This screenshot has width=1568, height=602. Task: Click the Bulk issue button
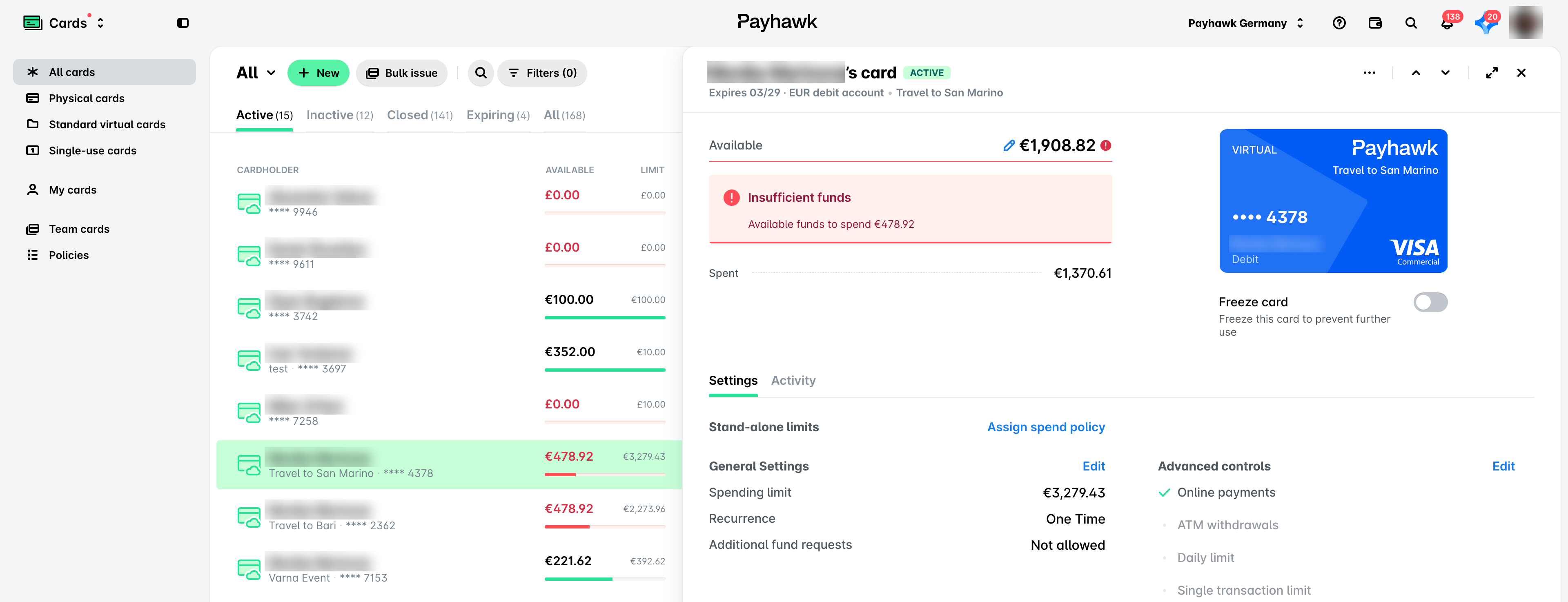pos(401,73)
